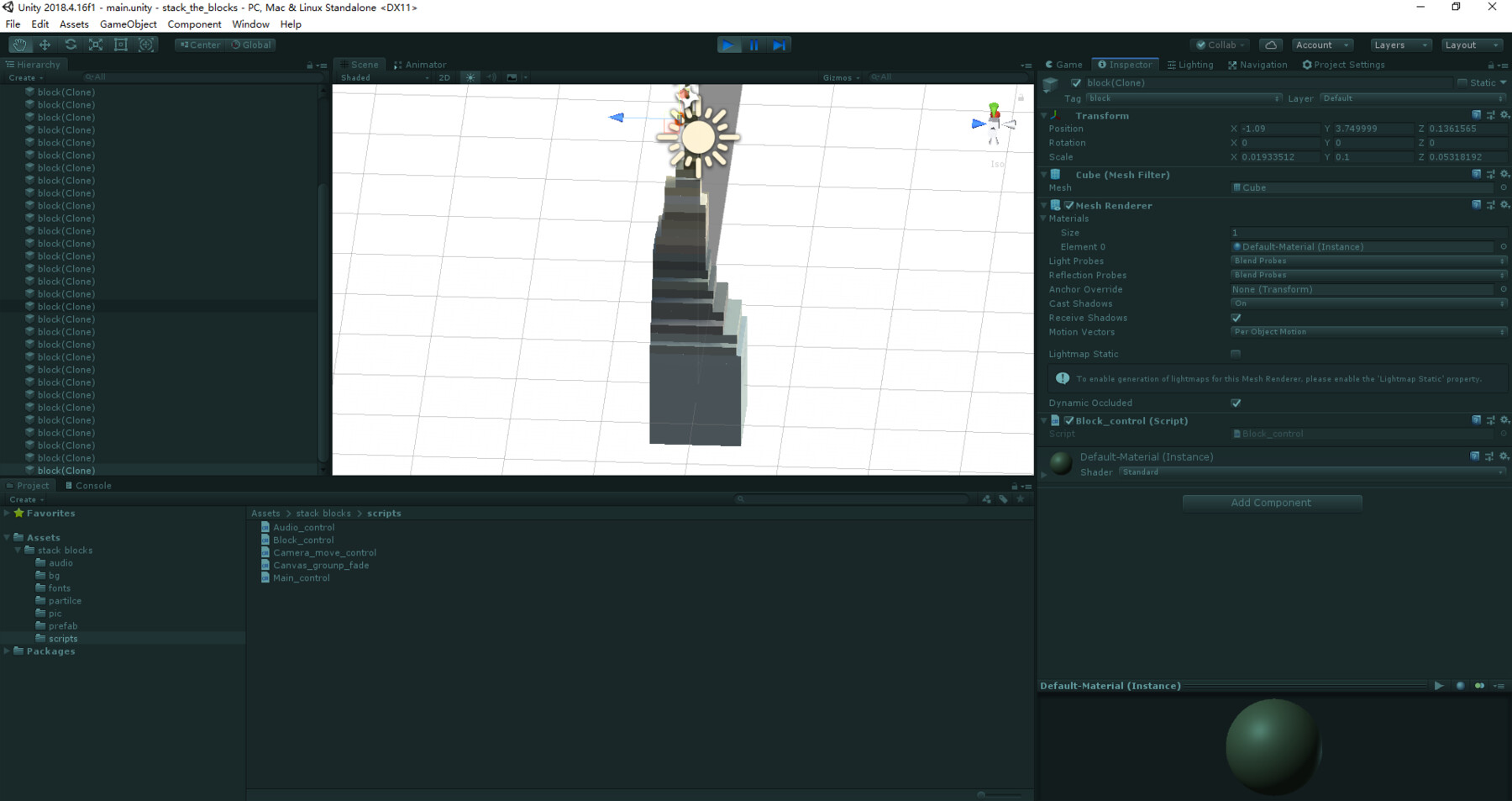Image resolution: width=1512 pixels, height=801 pixels.
Task: Click the Add Component button
Action: [1271, 502]
